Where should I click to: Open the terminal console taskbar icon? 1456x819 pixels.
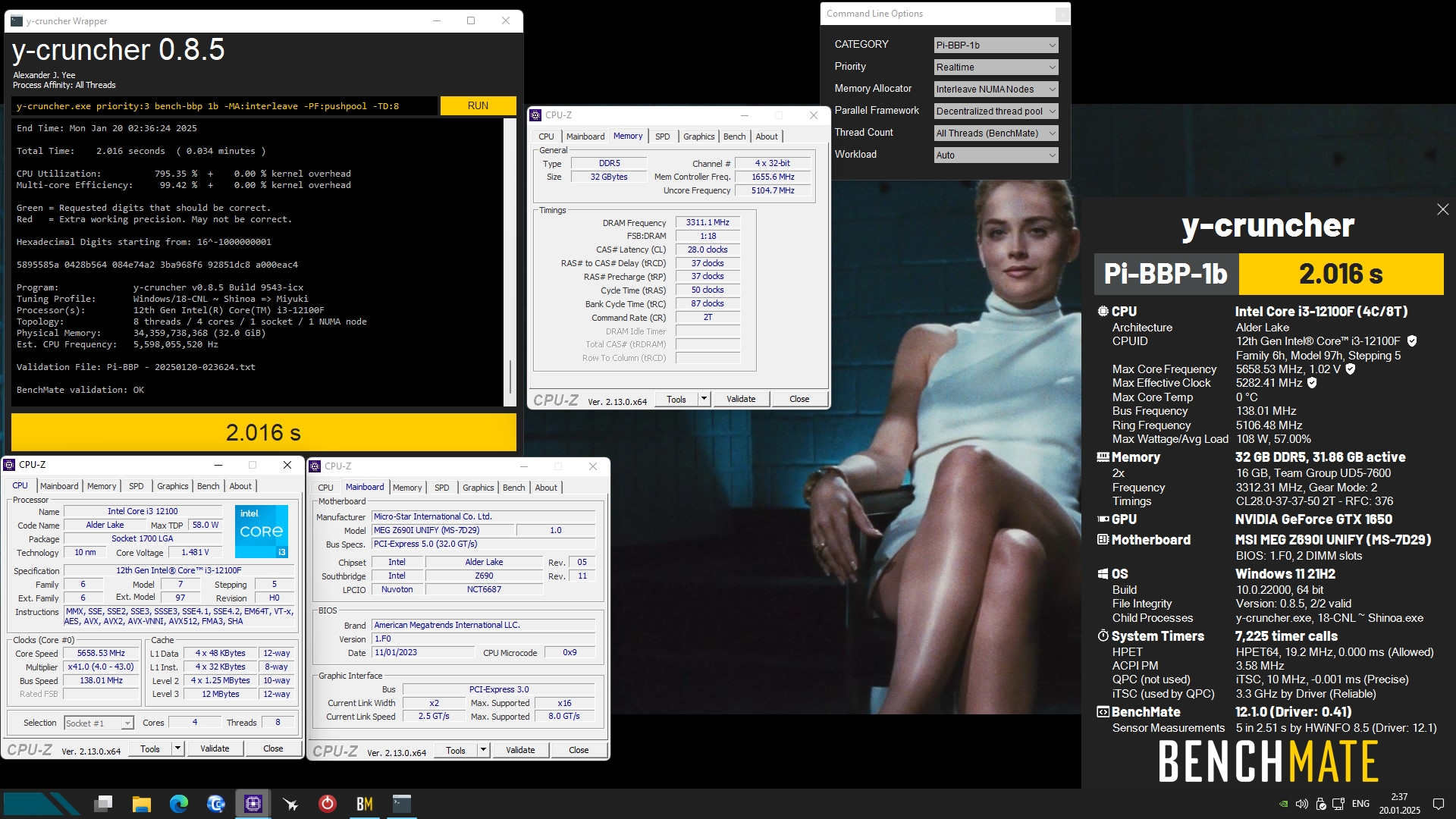(x=402, y=803)
